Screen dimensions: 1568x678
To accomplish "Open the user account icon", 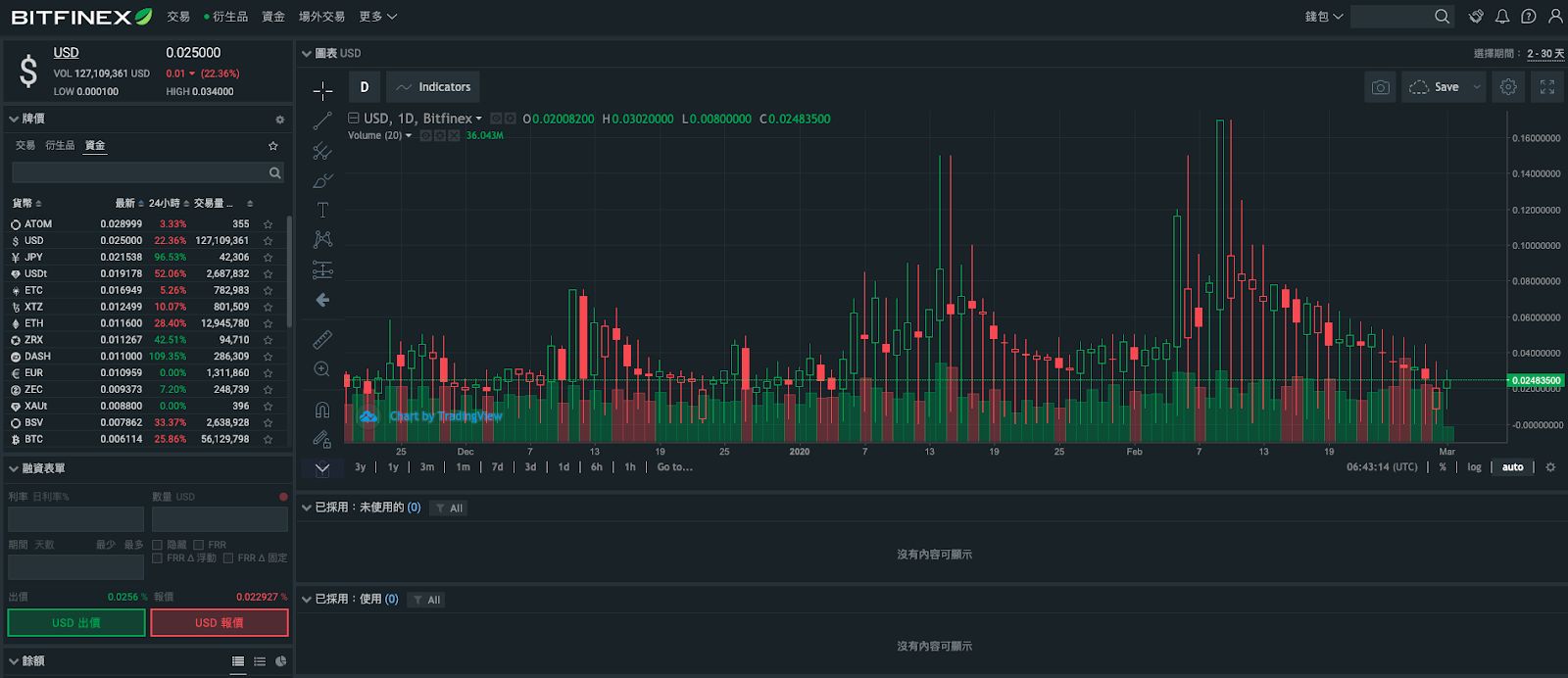I will point(1555,17).
